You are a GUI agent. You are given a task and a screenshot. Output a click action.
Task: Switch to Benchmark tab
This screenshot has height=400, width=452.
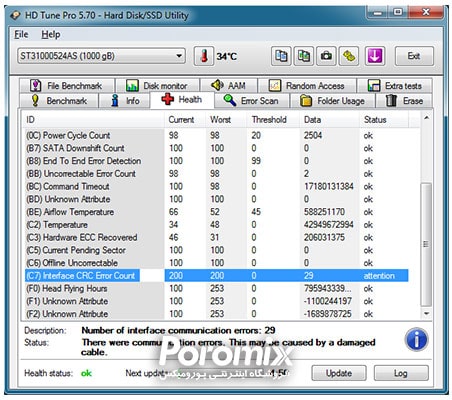[59, 101]
